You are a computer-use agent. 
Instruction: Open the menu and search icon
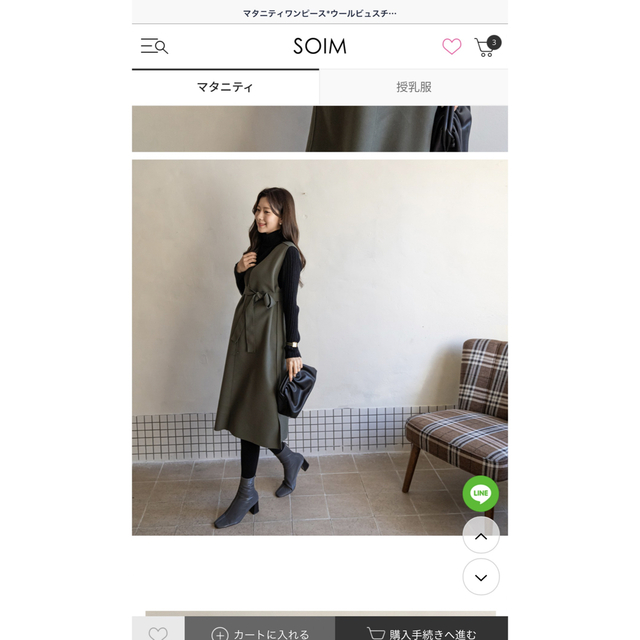point(154,46)
